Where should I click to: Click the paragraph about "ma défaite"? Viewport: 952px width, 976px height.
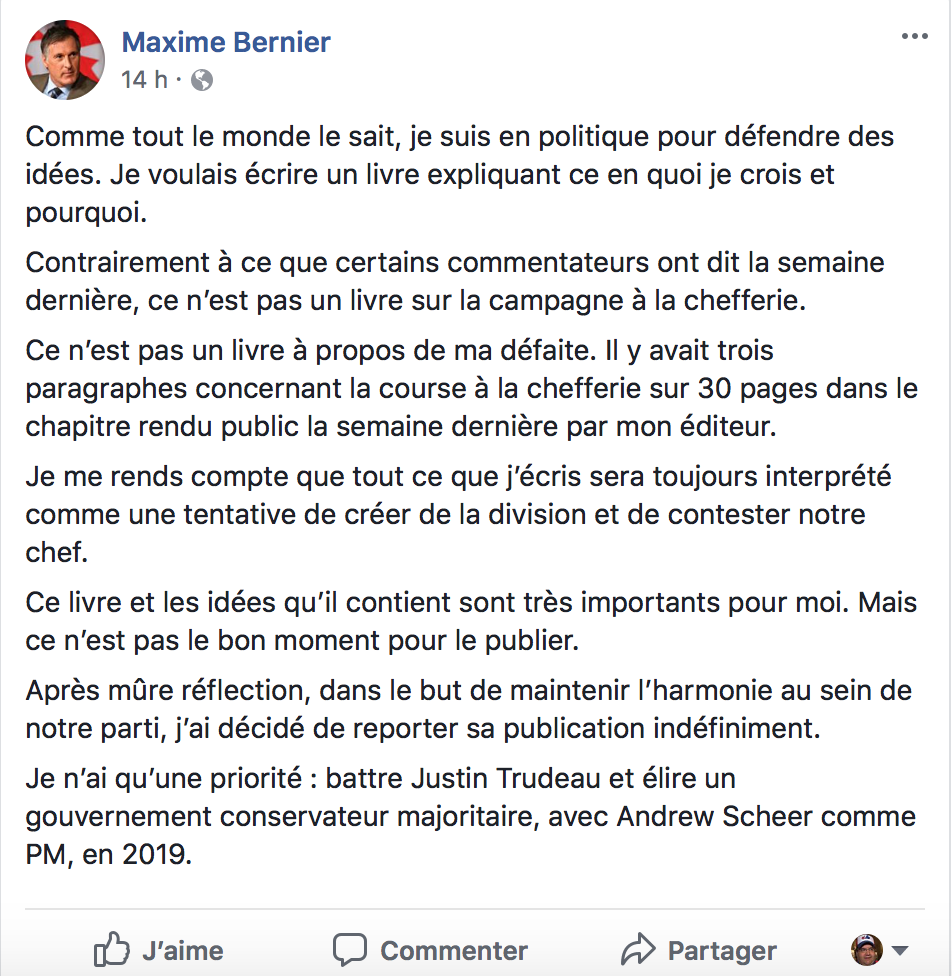(x=470, y=389)
